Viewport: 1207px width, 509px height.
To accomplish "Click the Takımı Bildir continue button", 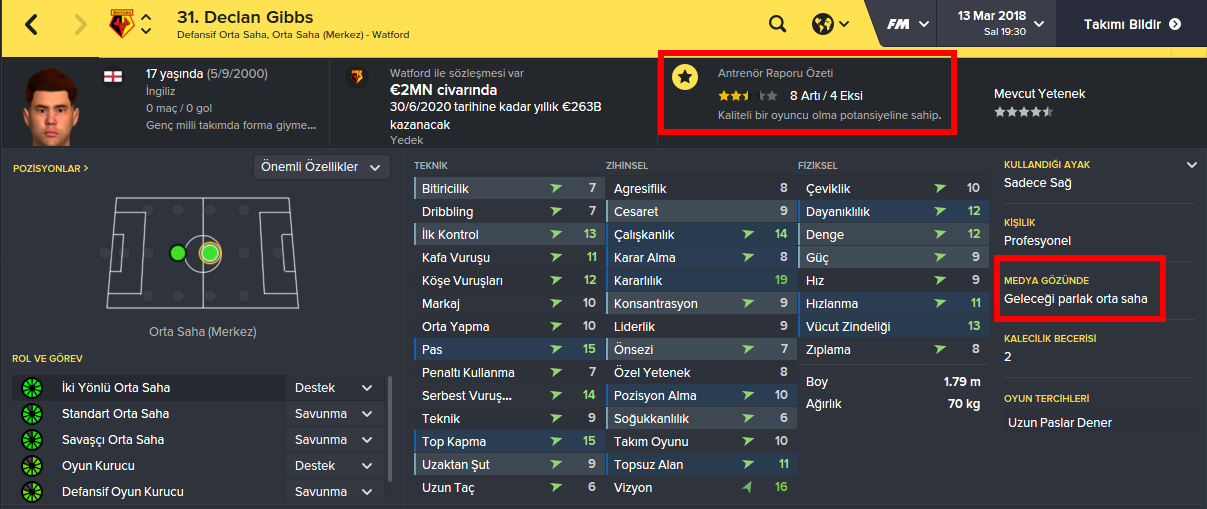I will (1132, 24).
